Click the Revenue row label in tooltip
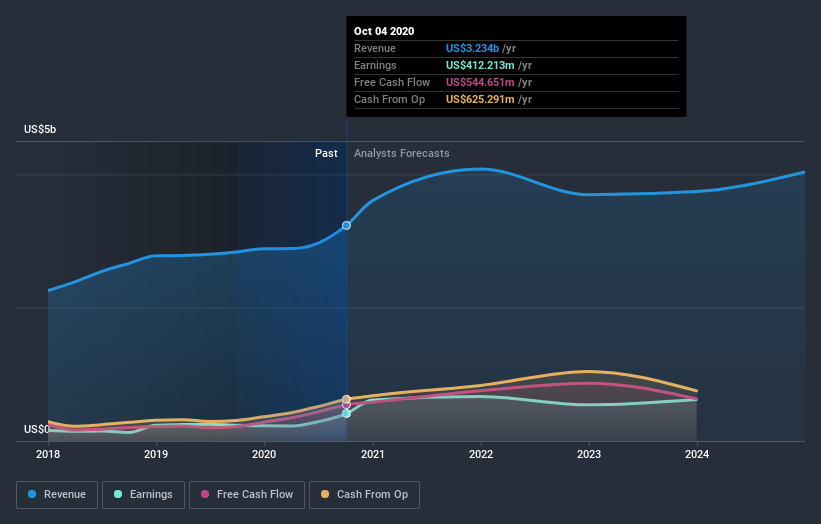The height and width of the screenshot is (524, 821). 375,48
